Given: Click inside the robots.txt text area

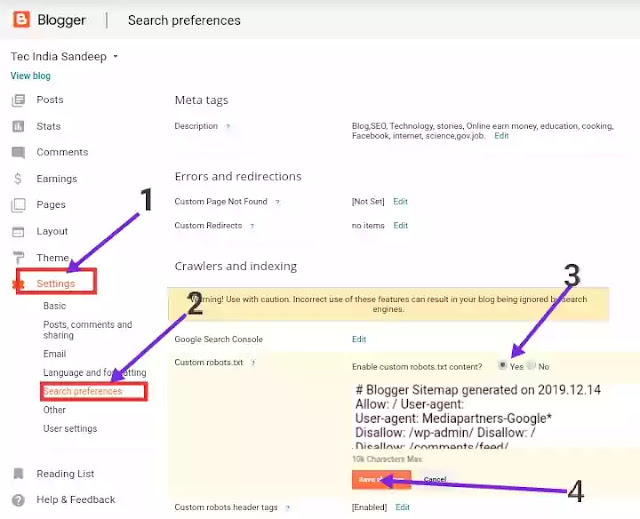Looking at the screenshot, I should pos(494,416).
